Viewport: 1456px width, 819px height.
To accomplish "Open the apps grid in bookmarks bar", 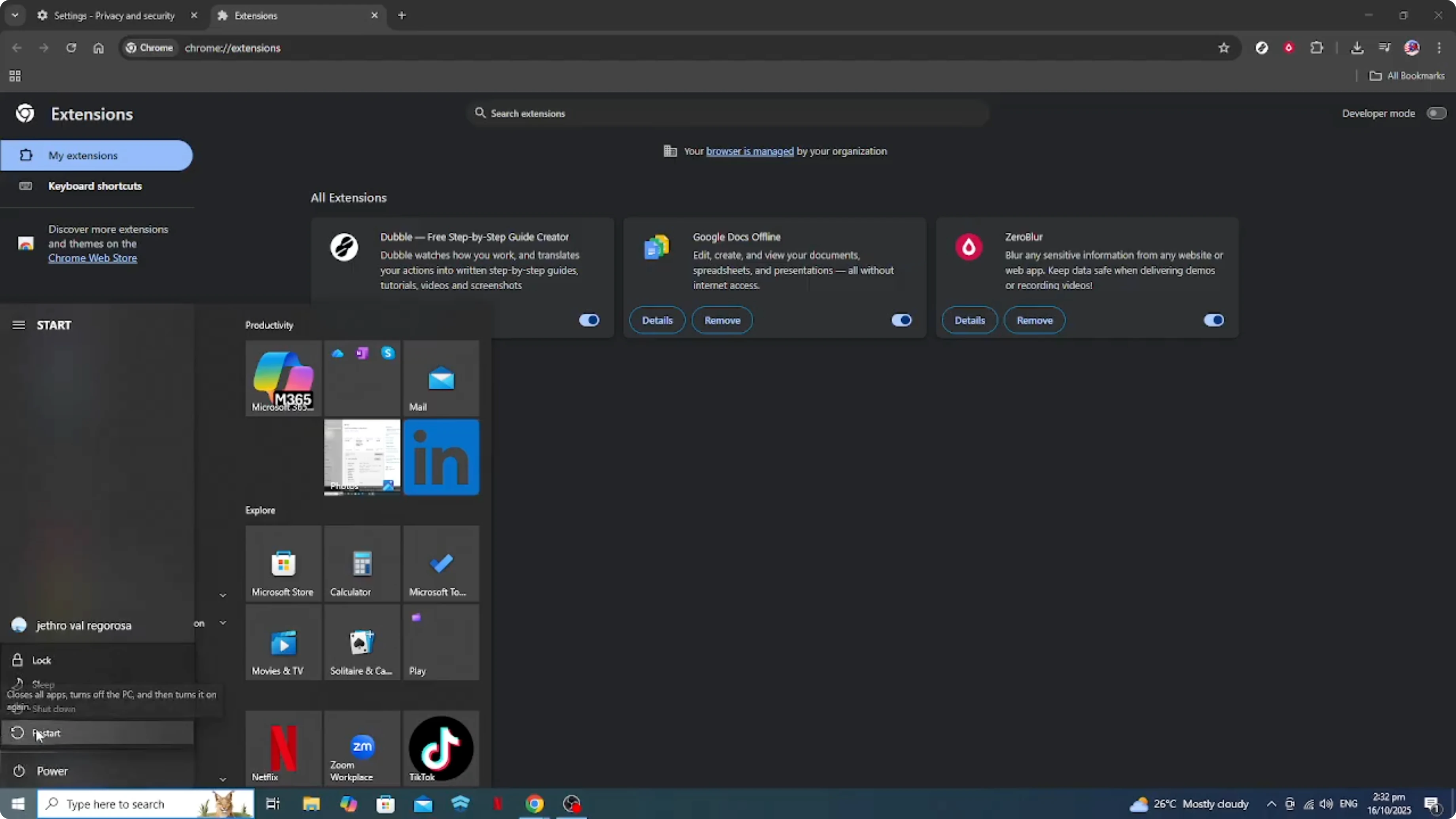I will tap(15, 76).
